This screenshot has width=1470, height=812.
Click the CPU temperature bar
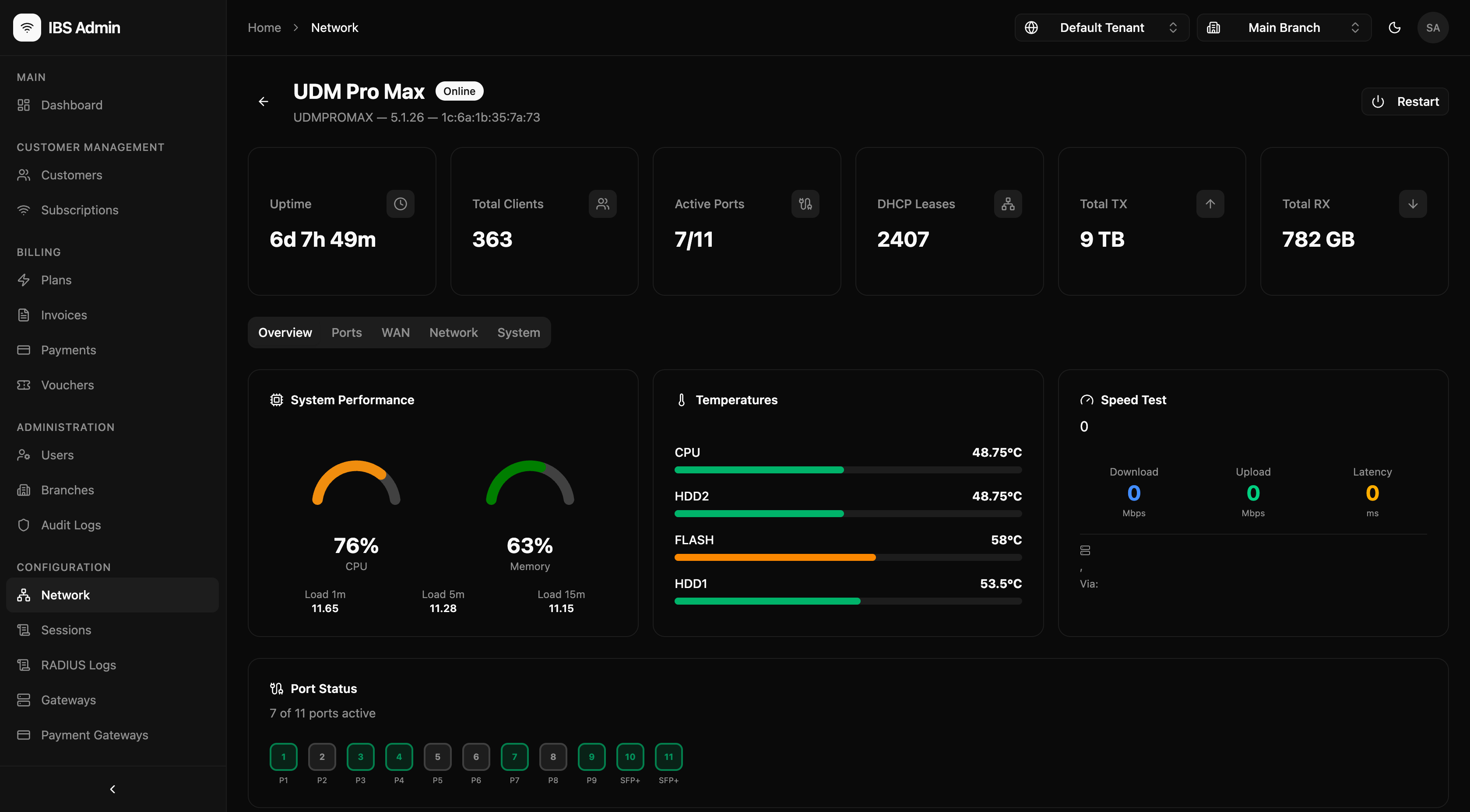[x=848, y=470]
